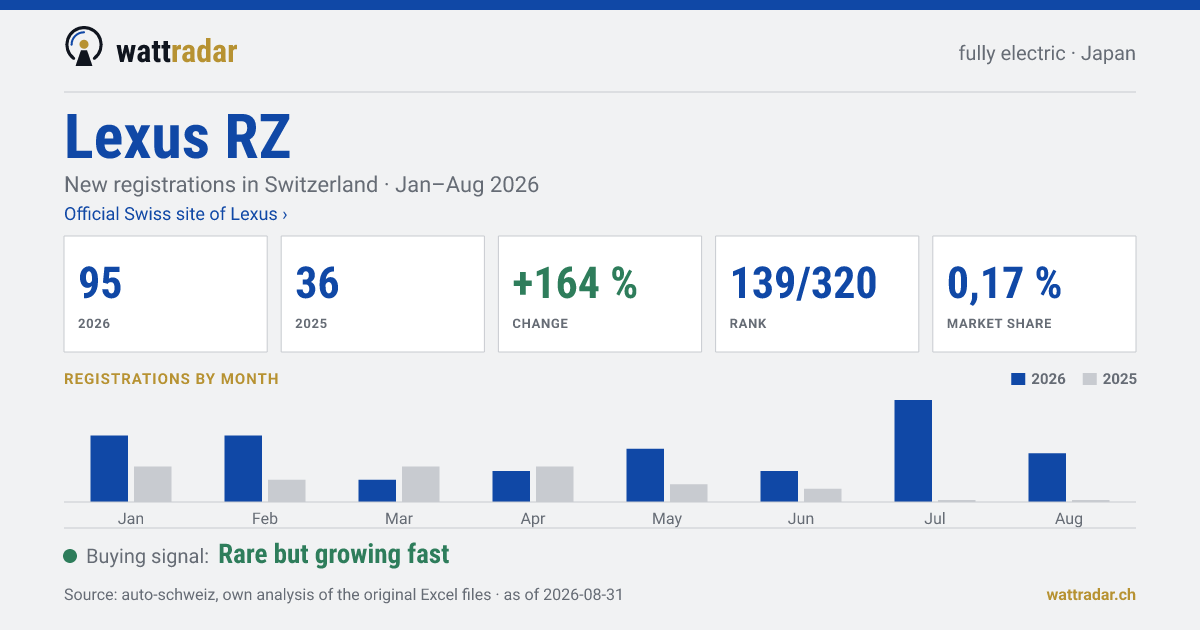This screenshot has width=1200, height=630.
Task: Click the blue 2026 bar for May
Action: (x=645, y=475)
